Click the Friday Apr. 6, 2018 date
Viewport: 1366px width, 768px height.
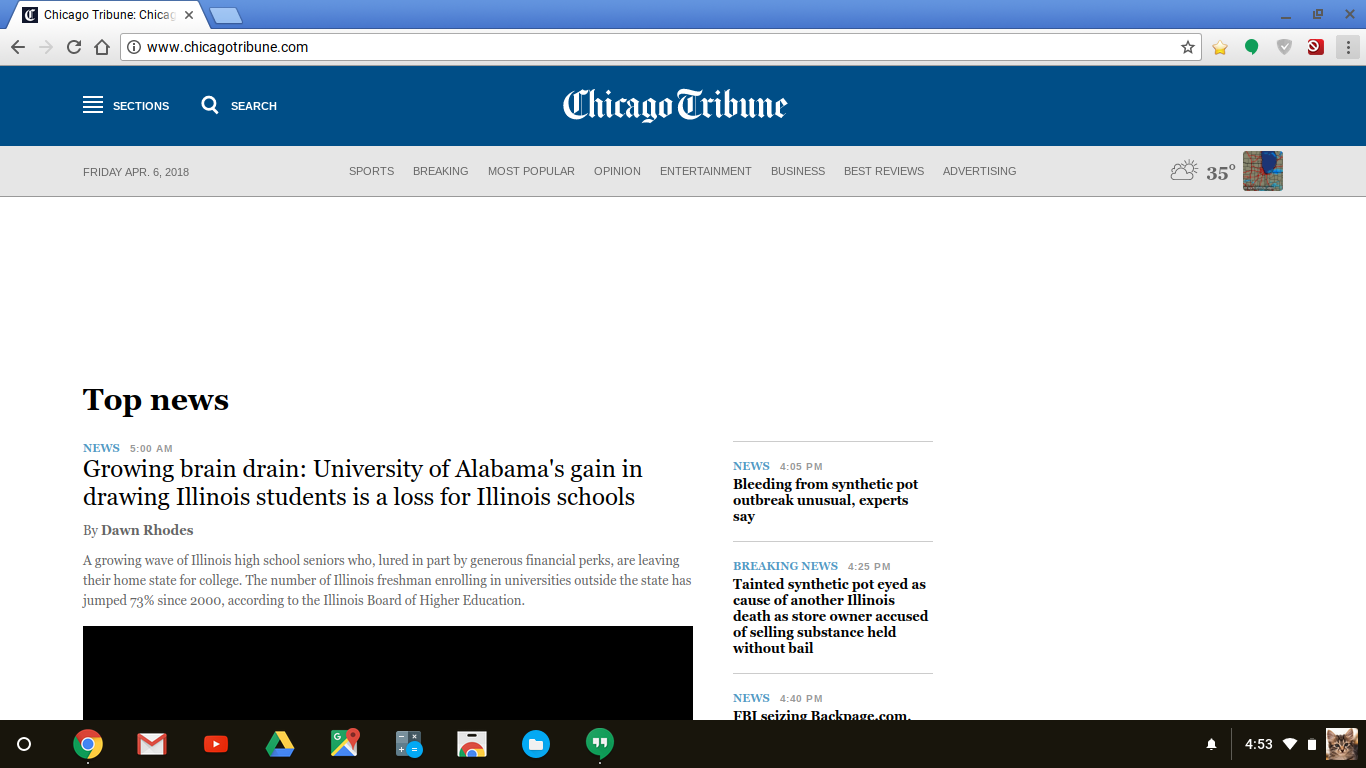coord(136,172)
